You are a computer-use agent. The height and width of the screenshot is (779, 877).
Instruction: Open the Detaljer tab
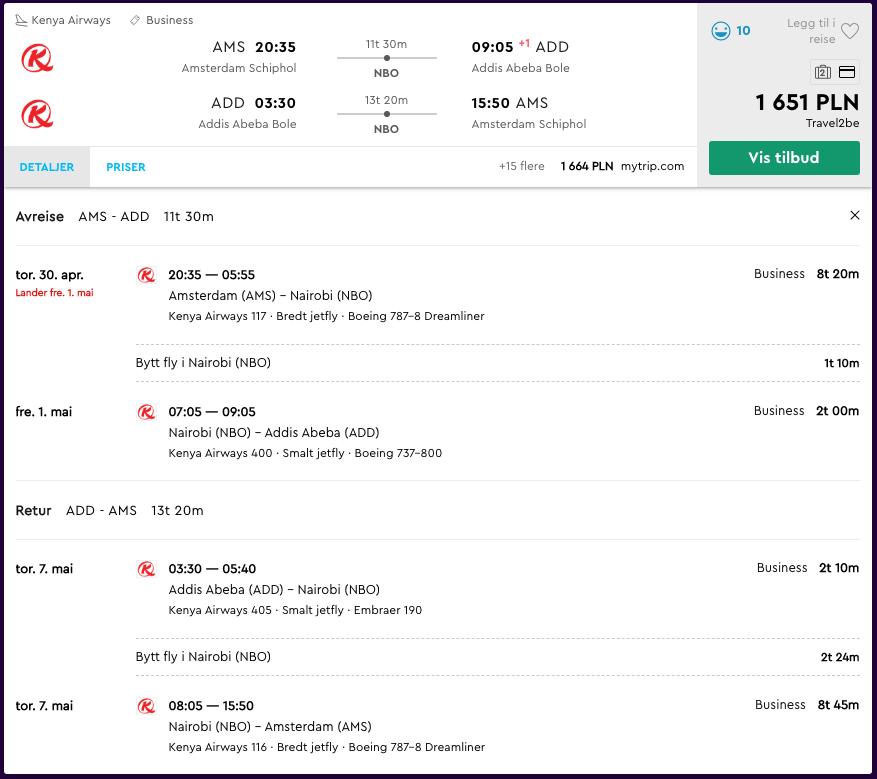[47, 167]
